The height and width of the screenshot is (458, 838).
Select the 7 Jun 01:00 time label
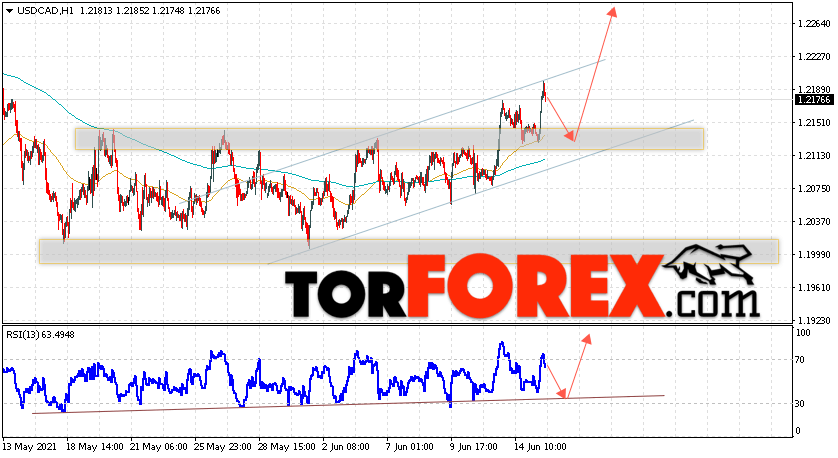coord(410,447)
